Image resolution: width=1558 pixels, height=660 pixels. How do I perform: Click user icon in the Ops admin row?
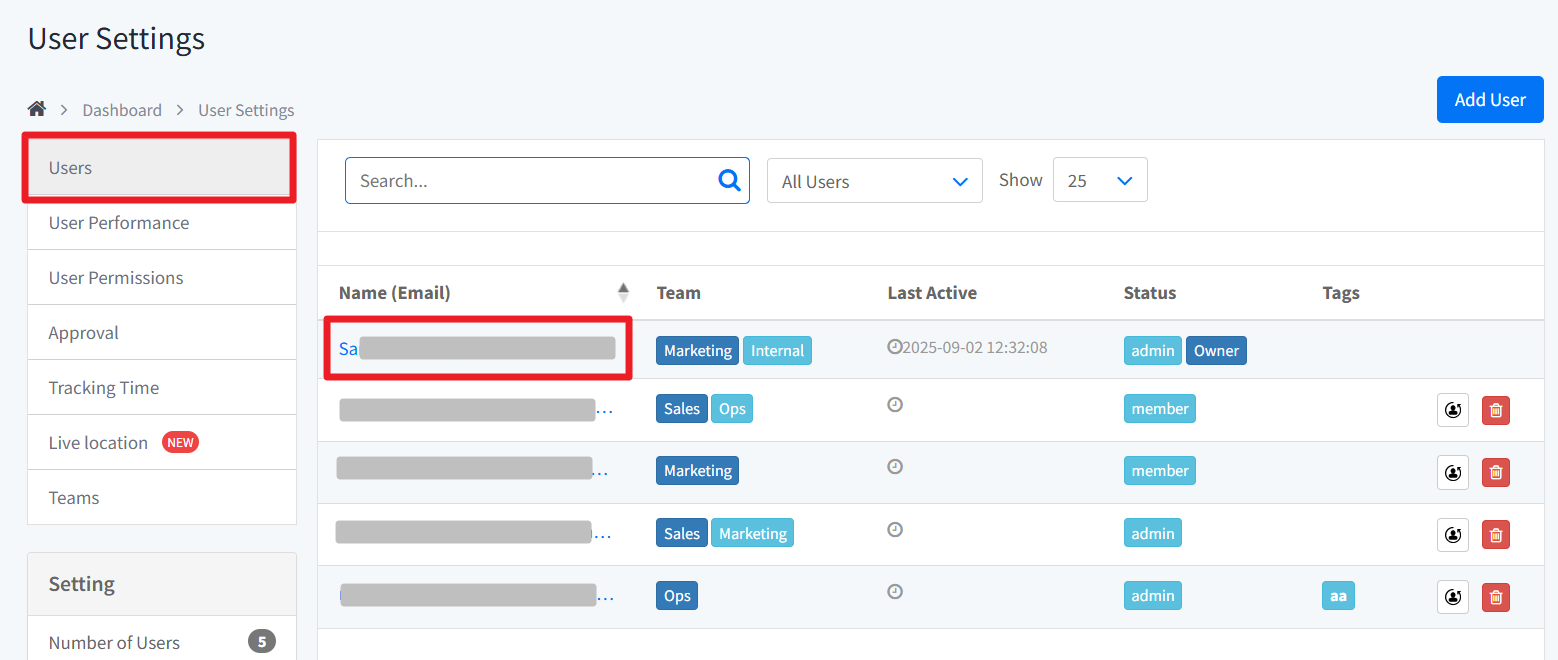click(x=1452, y=598)
